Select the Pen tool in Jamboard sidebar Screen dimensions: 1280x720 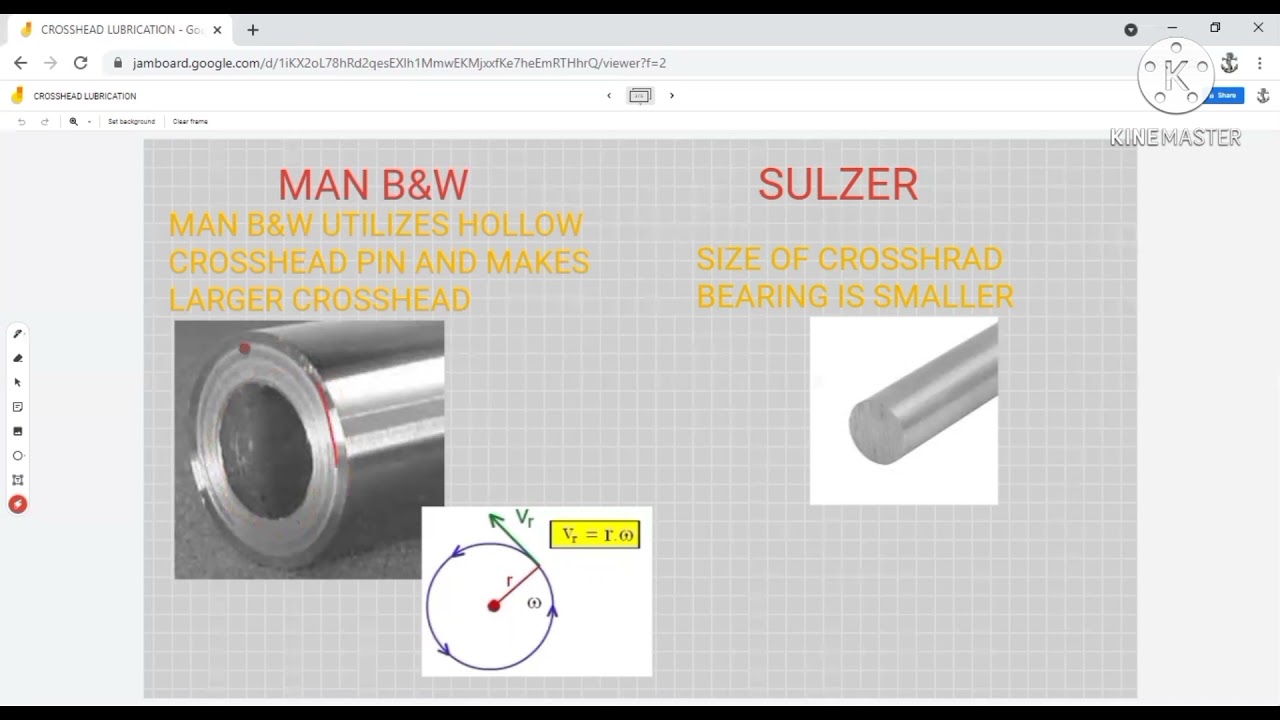(17, 334)
